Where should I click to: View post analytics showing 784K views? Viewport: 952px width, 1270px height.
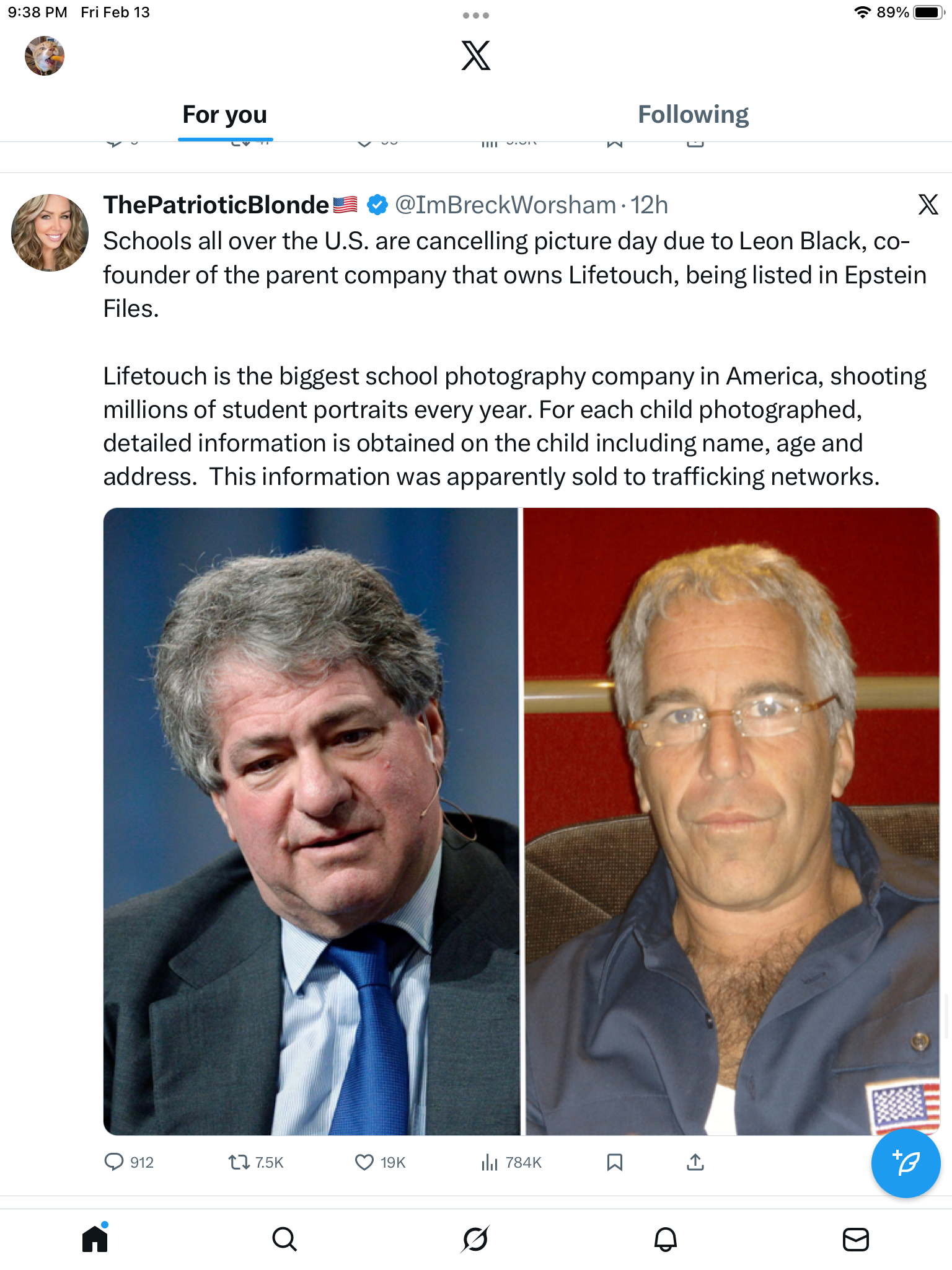tap(511, 1161)
